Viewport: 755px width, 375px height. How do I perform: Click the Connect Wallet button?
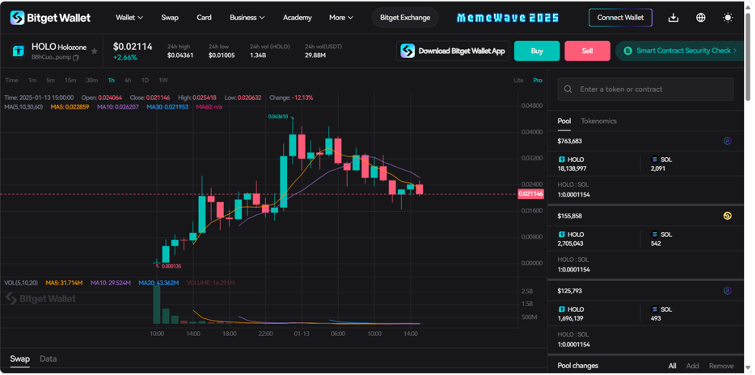pyautogui.click(x=620, y=17)
